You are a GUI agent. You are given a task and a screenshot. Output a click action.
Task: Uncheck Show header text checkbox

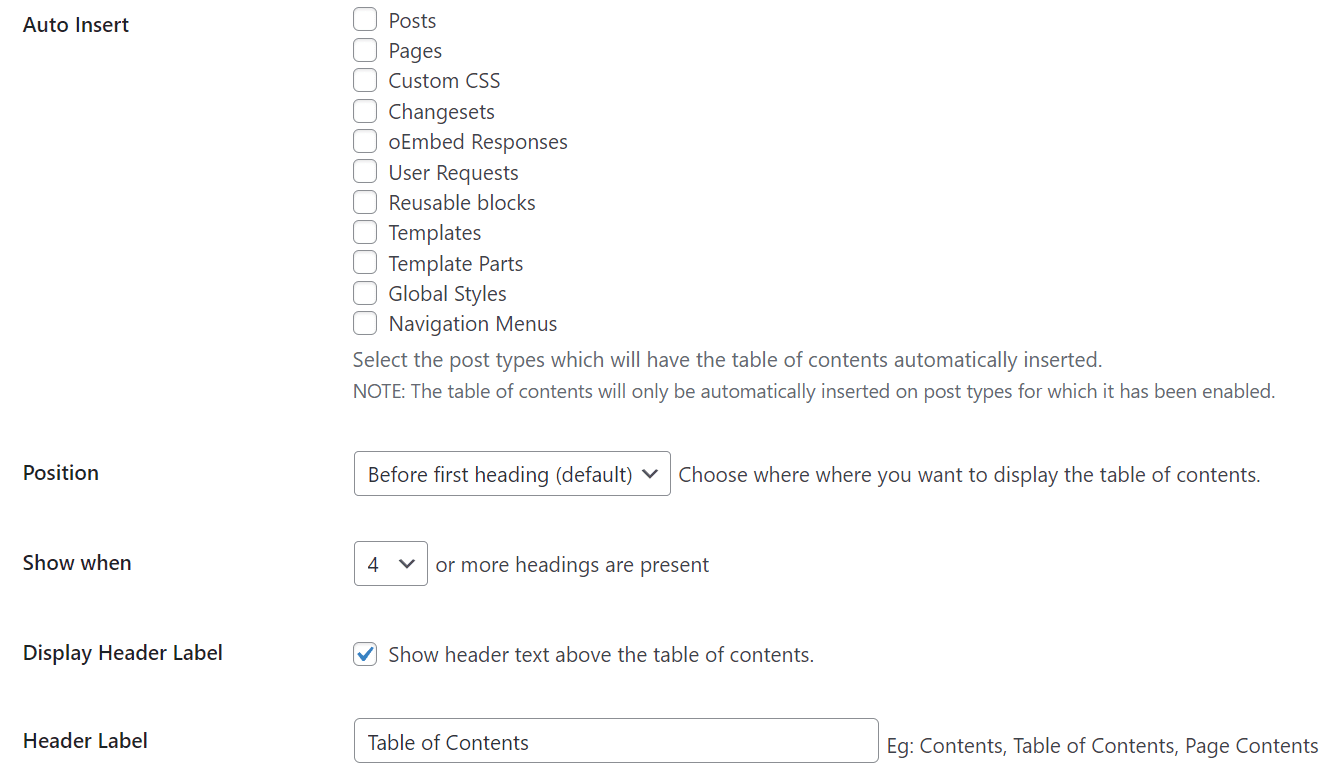click(x=365, y=655)
